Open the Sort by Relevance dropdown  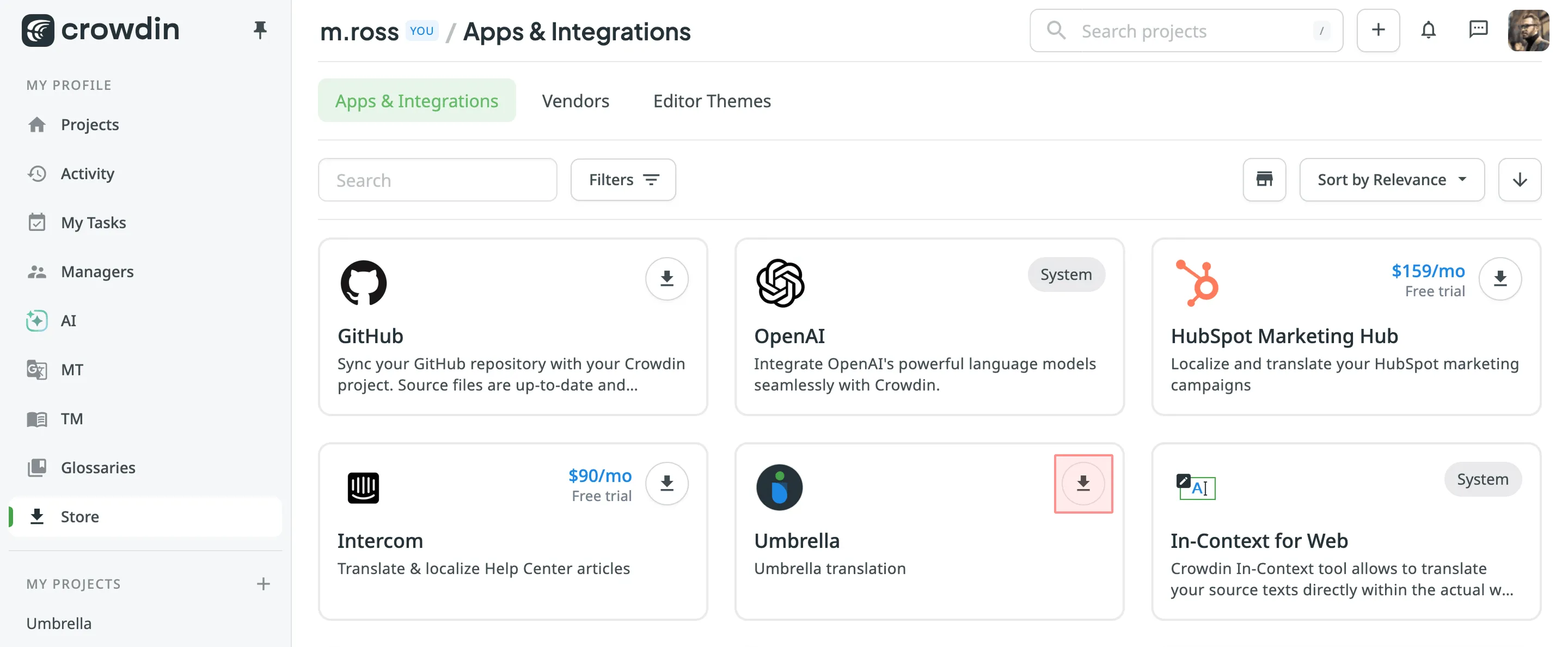pos(1392,180)
